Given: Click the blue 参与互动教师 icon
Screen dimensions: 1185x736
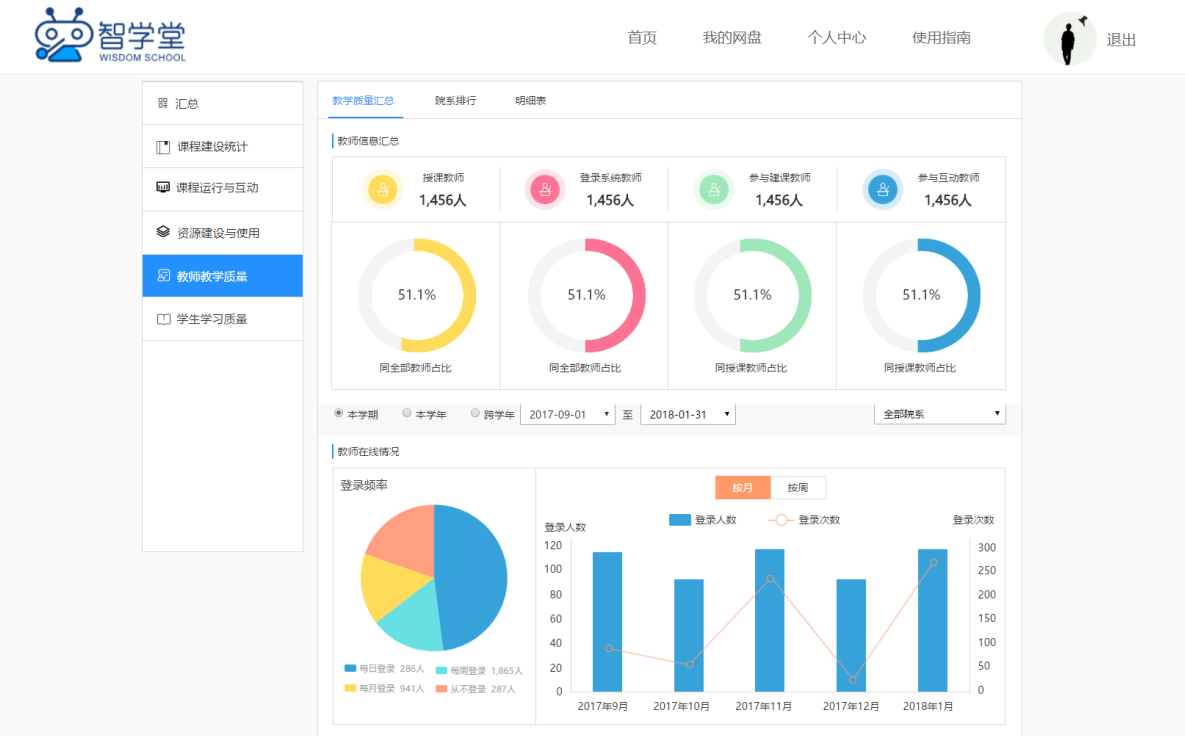Looking at the screenshot, I should [x=882, y=189].
